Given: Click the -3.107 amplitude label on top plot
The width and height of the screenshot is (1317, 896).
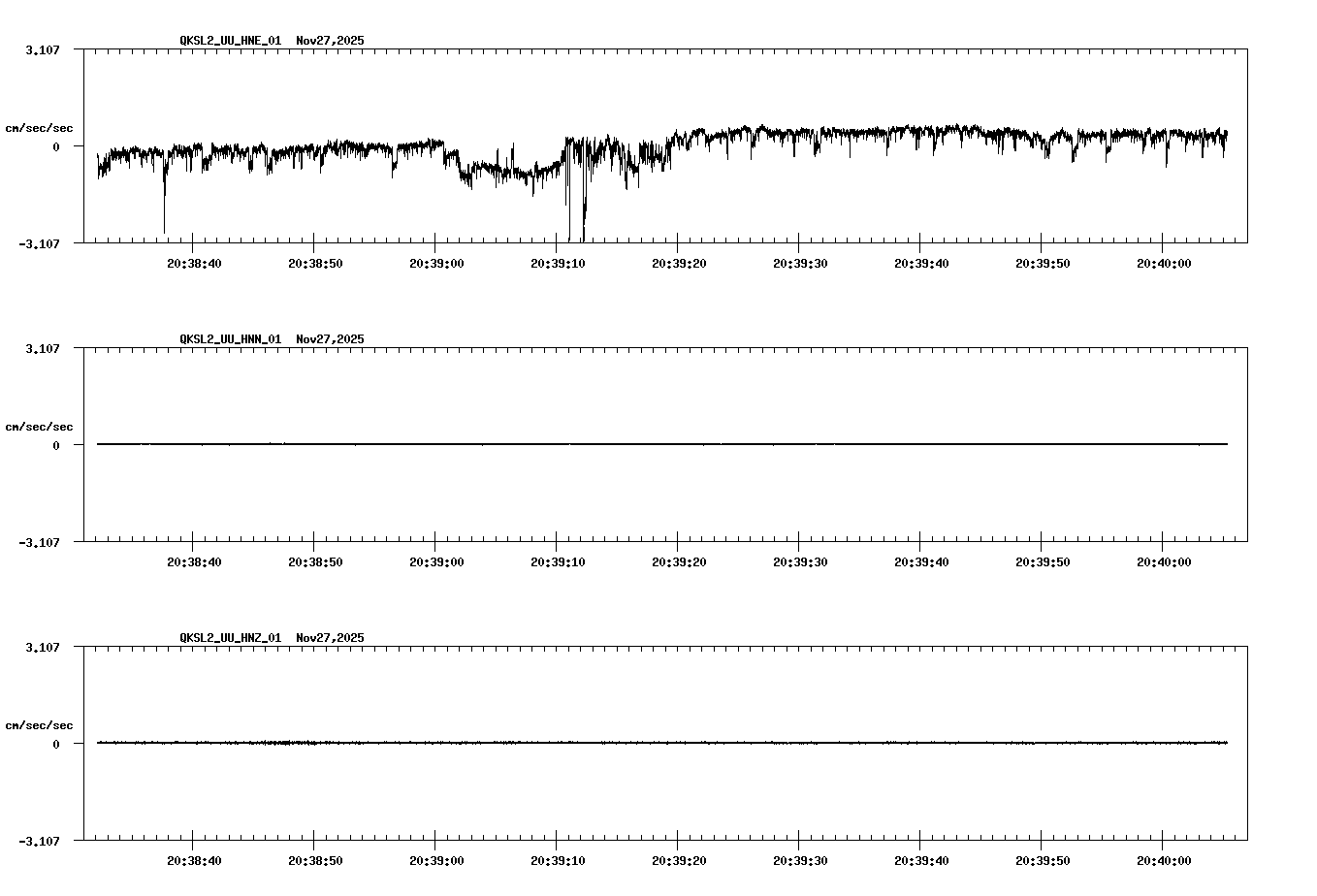Looking at the screenshot, I should click(x=39, y=241).
